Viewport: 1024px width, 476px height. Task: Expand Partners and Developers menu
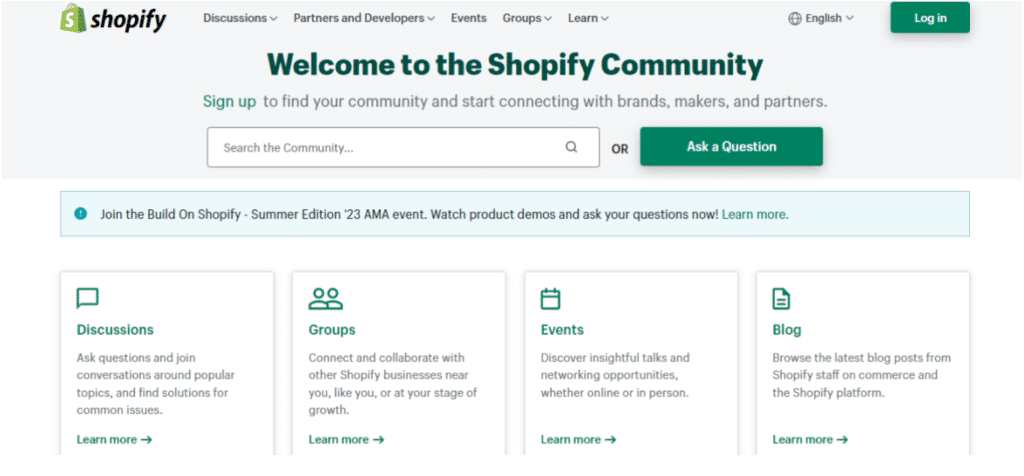pyautogui.click(x=364, y=18)
